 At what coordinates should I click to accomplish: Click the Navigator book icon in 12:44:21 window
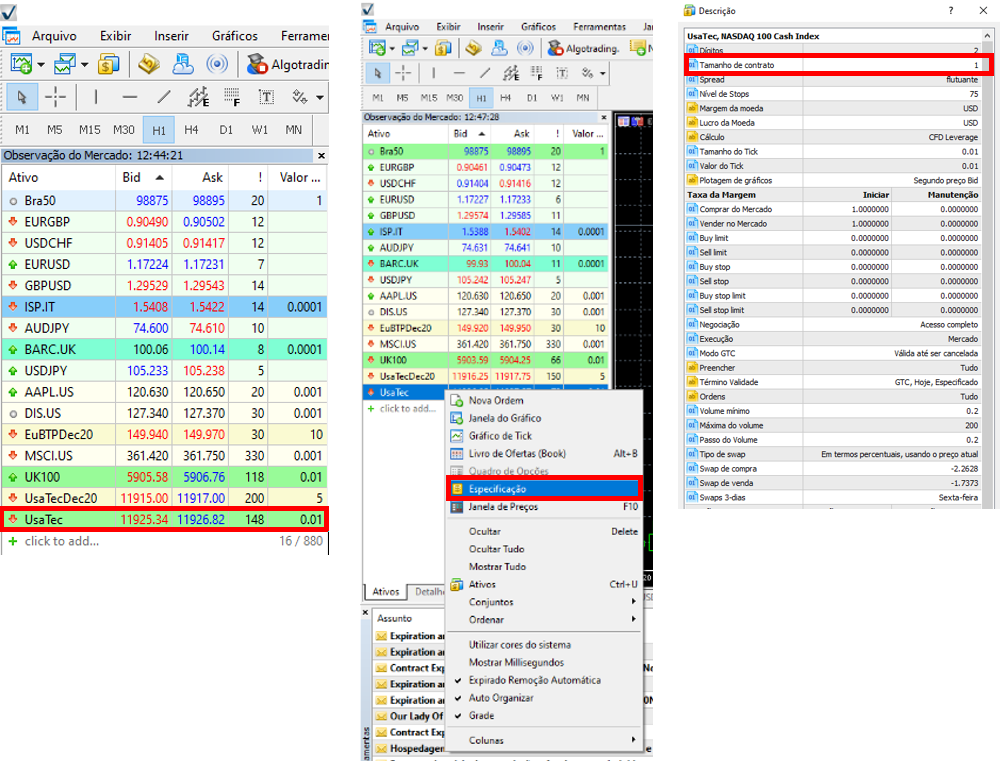(x=149, y=64)
